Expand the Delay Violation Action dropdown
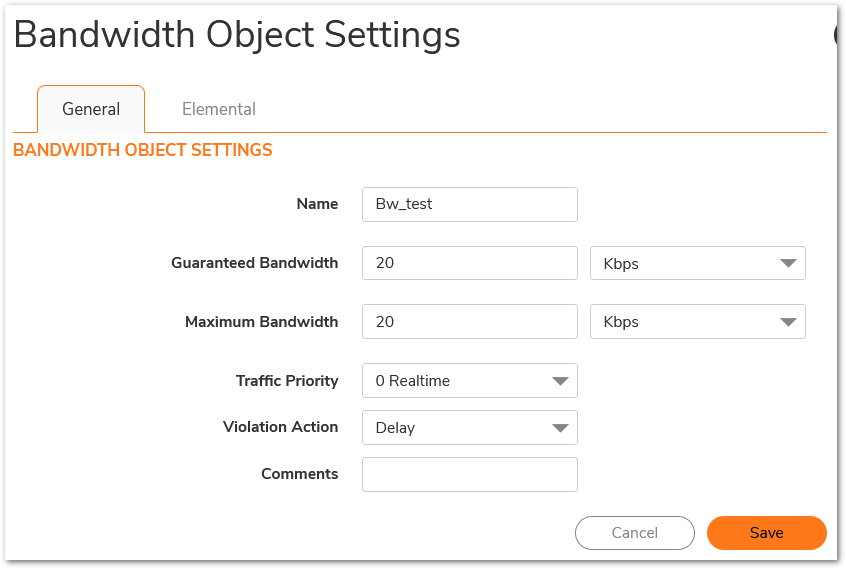 coord(469,428)
